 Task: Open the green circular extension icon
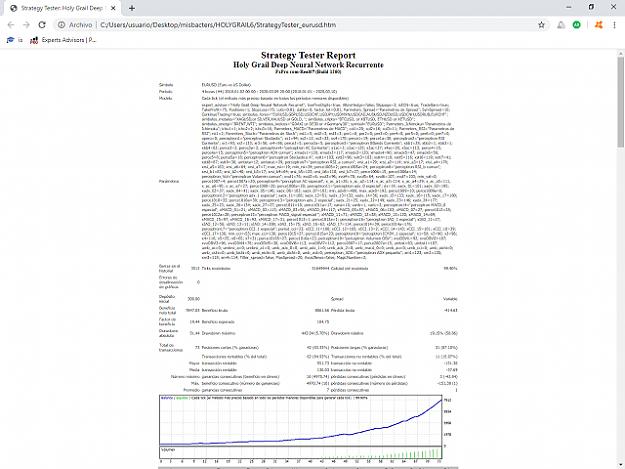[x=576, y=25]
